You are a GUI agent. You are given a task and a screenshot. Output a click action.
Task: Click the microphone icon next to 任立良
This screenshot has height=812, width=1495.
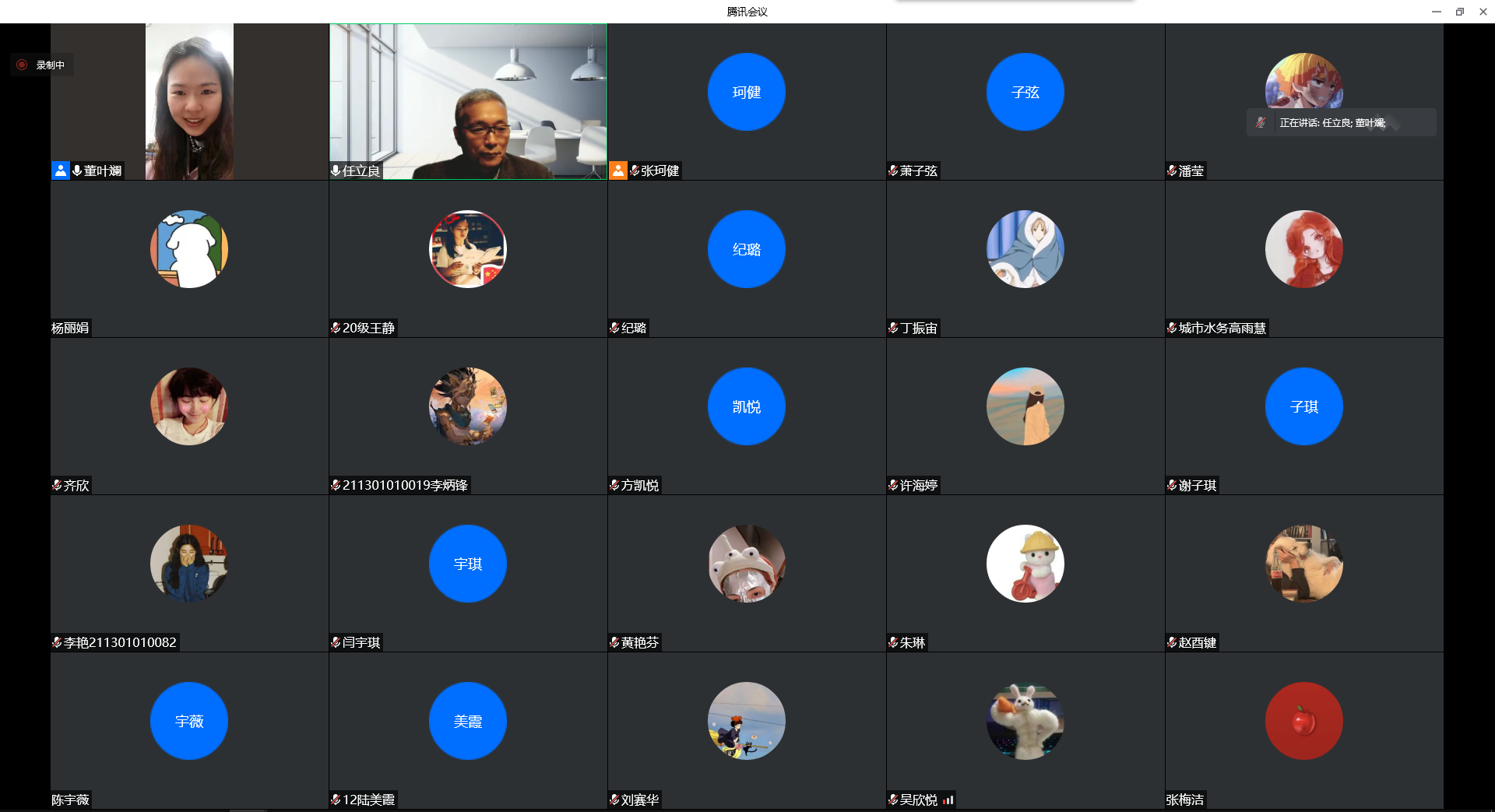(336, 170)
